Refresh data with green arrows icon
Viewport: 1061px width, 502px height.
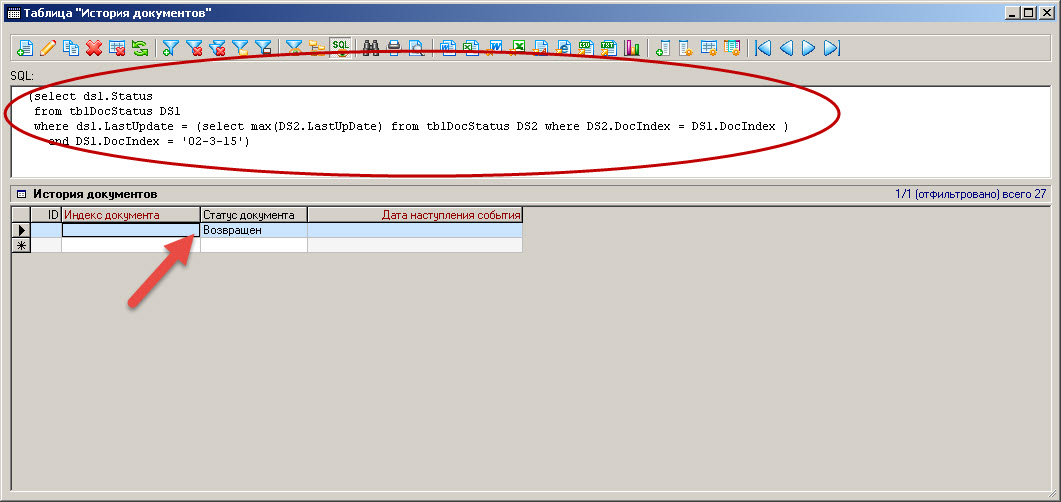(140, 48)
